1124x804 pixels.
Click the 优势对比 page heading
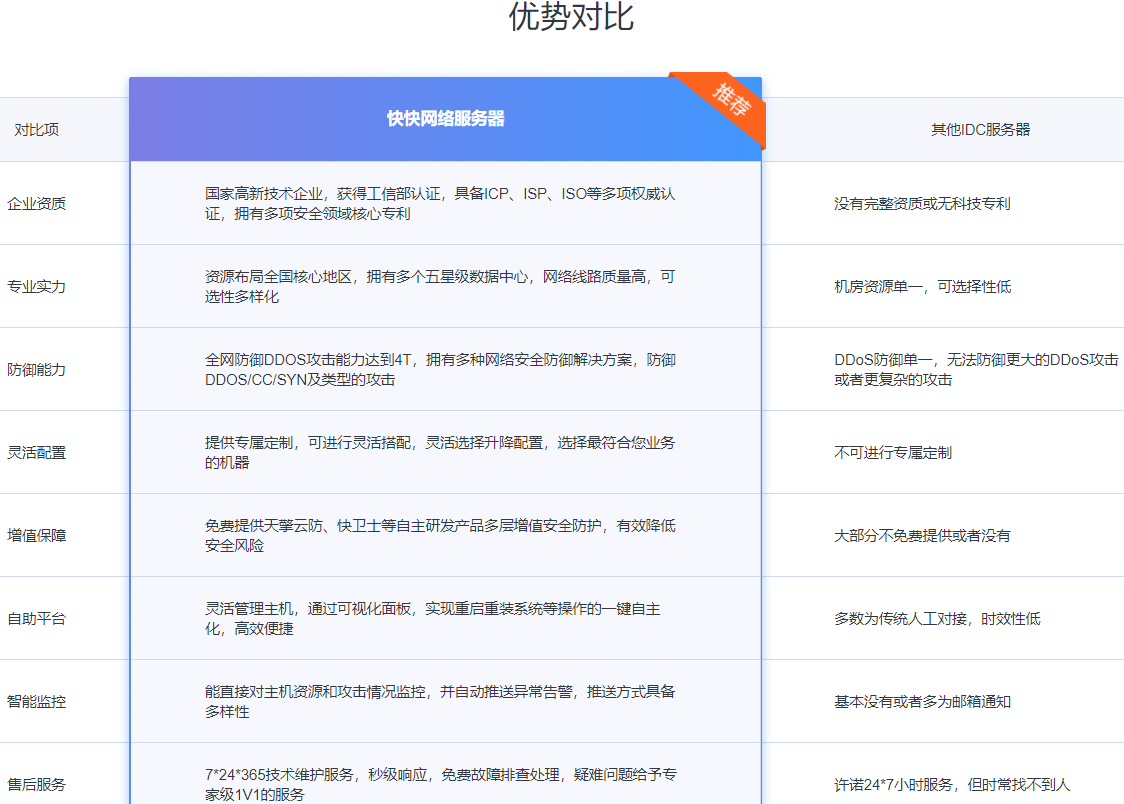(571, 16)
